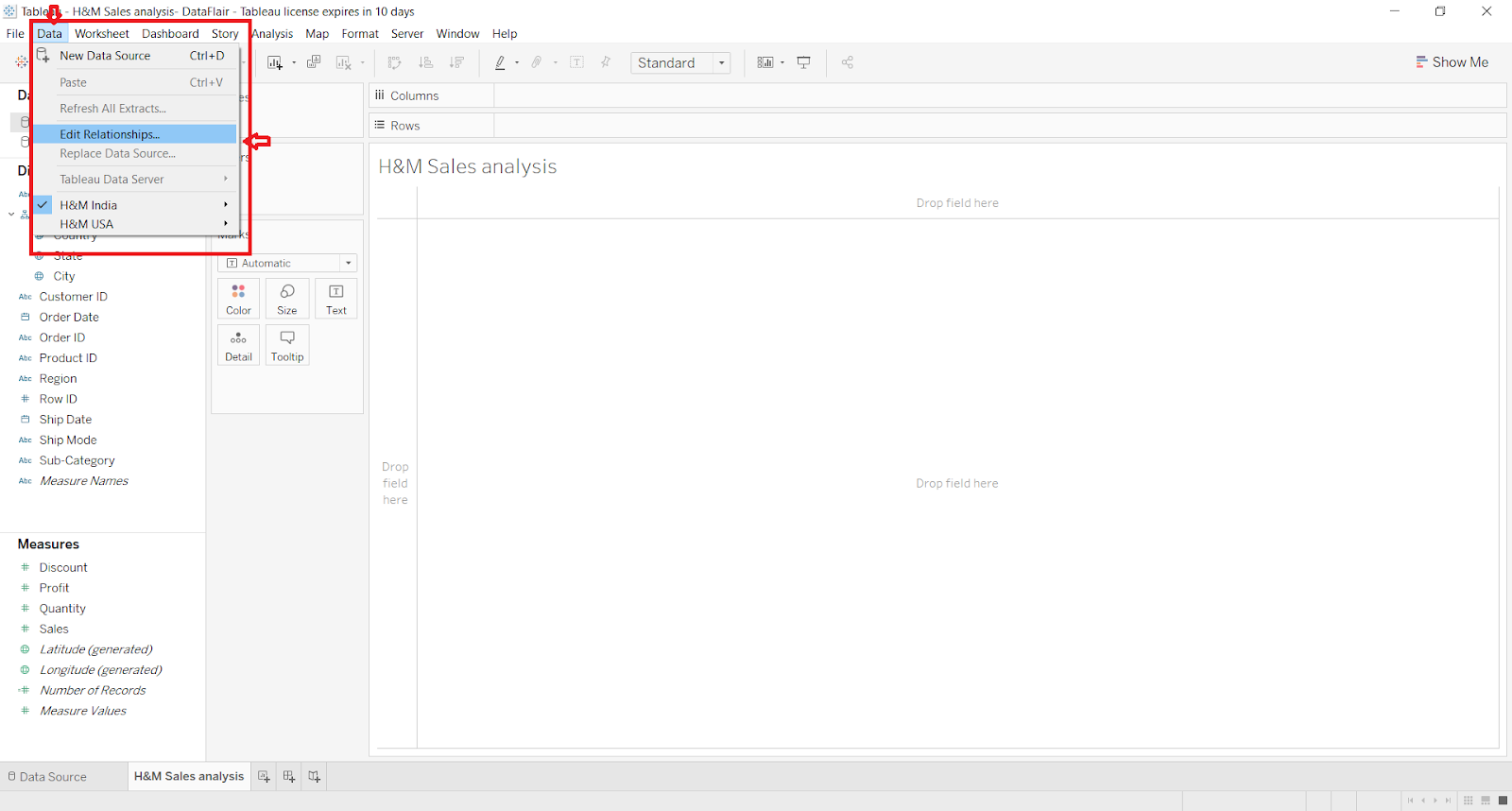Click the Duplicate sheet toolbar icon
Image resolution: width=1512 pixels, height=811 pixels.
pyautogui.click(x=314, y=62)
